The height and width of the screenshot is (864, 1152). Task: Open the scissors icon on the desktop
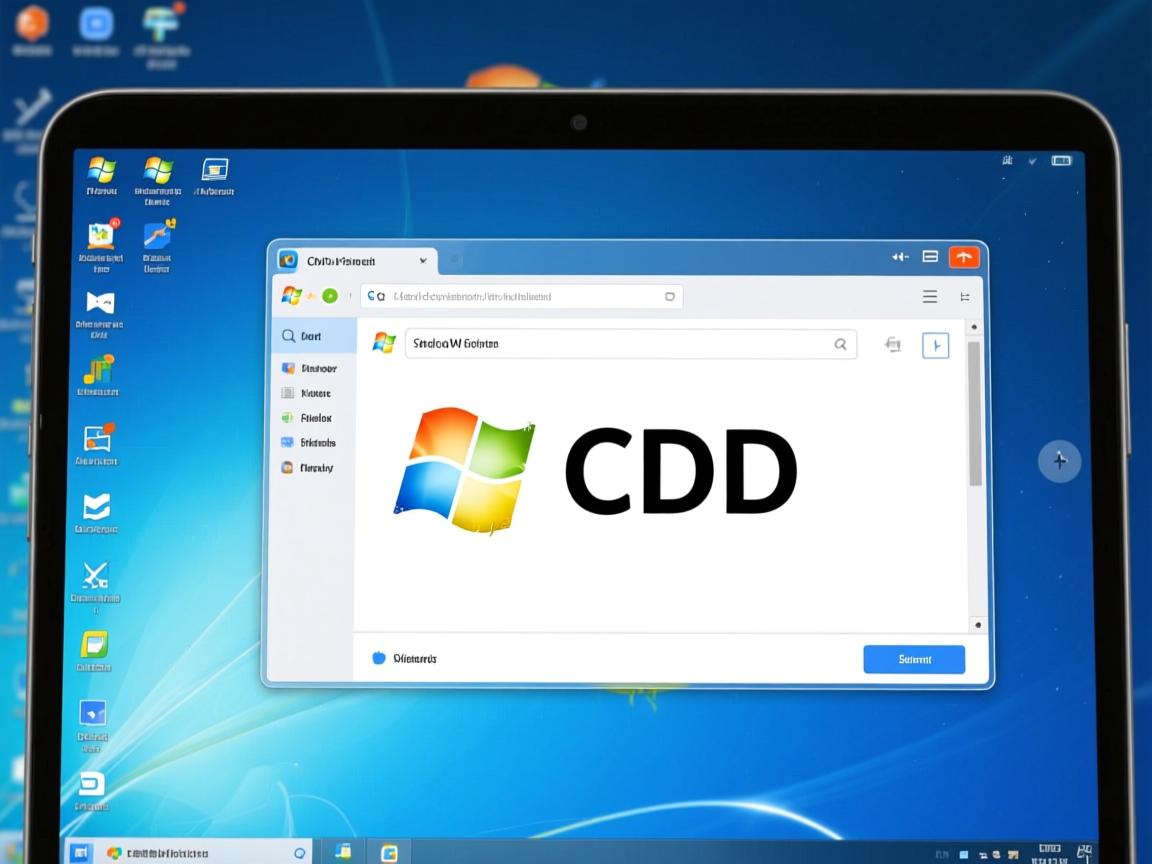pos(96,575)
